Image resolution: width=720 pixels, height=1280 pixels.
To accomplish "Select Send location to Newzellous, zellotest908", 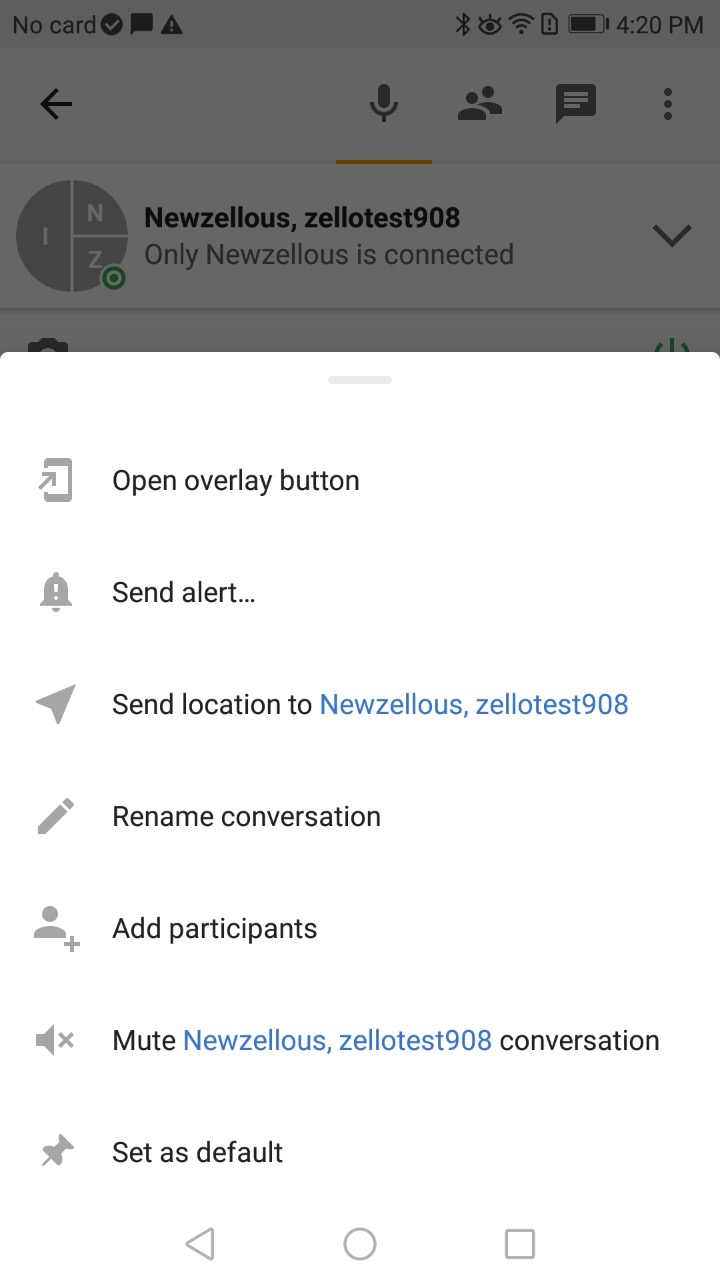I will pos(360,705).
